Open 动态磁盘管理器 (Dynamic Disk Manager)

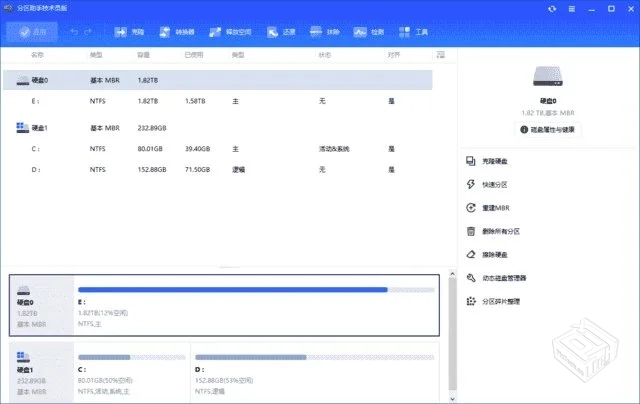point(496,278)
